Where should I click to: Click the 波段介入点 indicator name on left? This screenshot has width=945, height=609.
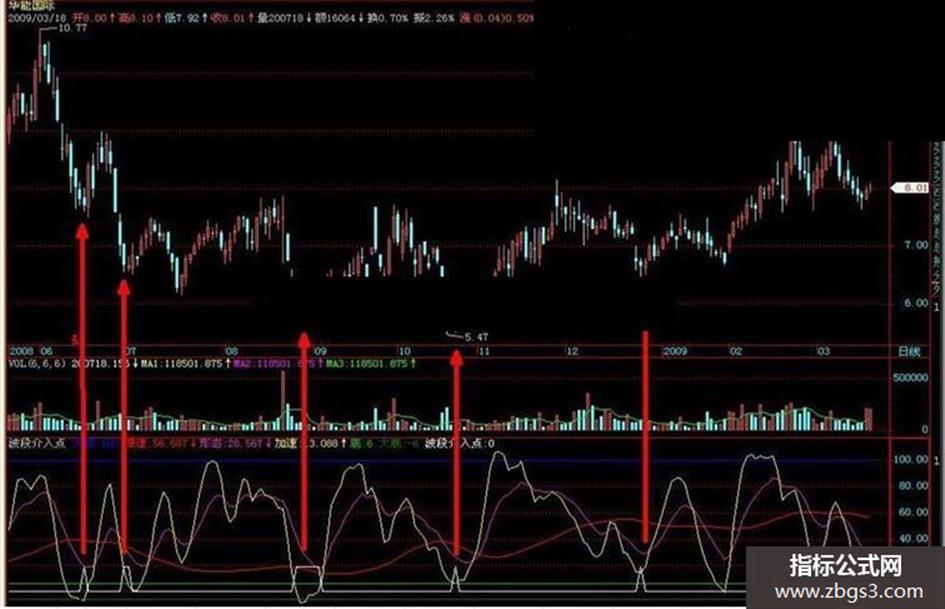tap(37, 443)
